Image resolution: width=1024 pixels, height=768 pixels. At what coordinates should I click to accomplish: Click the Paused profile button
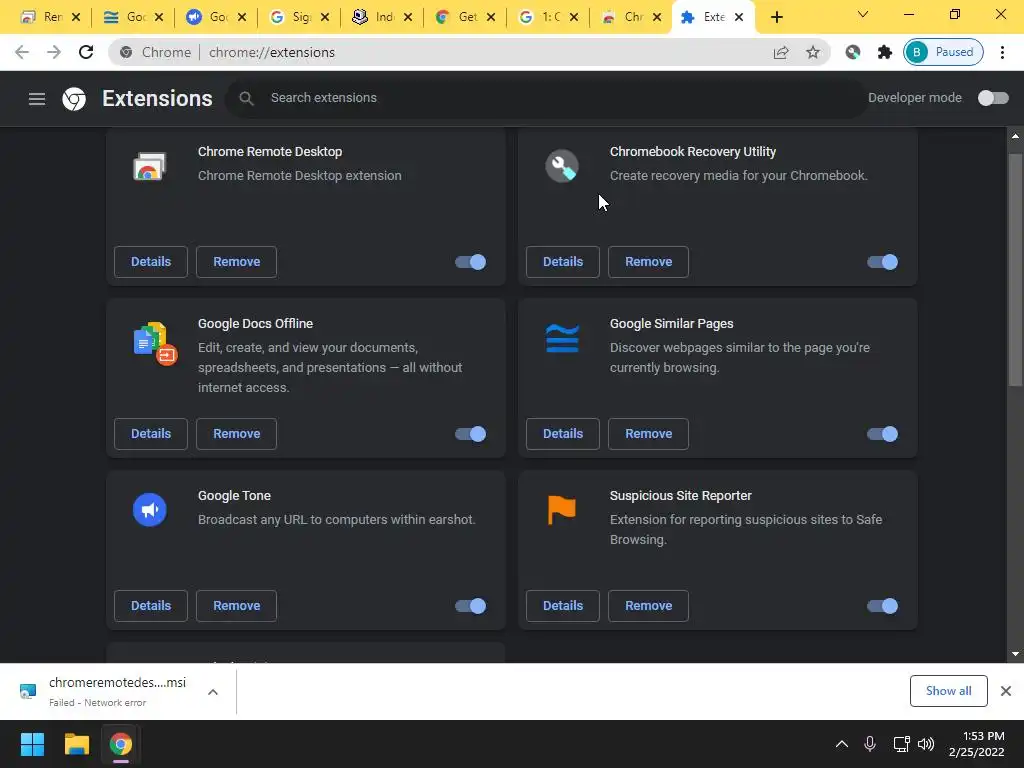[943, 52]
